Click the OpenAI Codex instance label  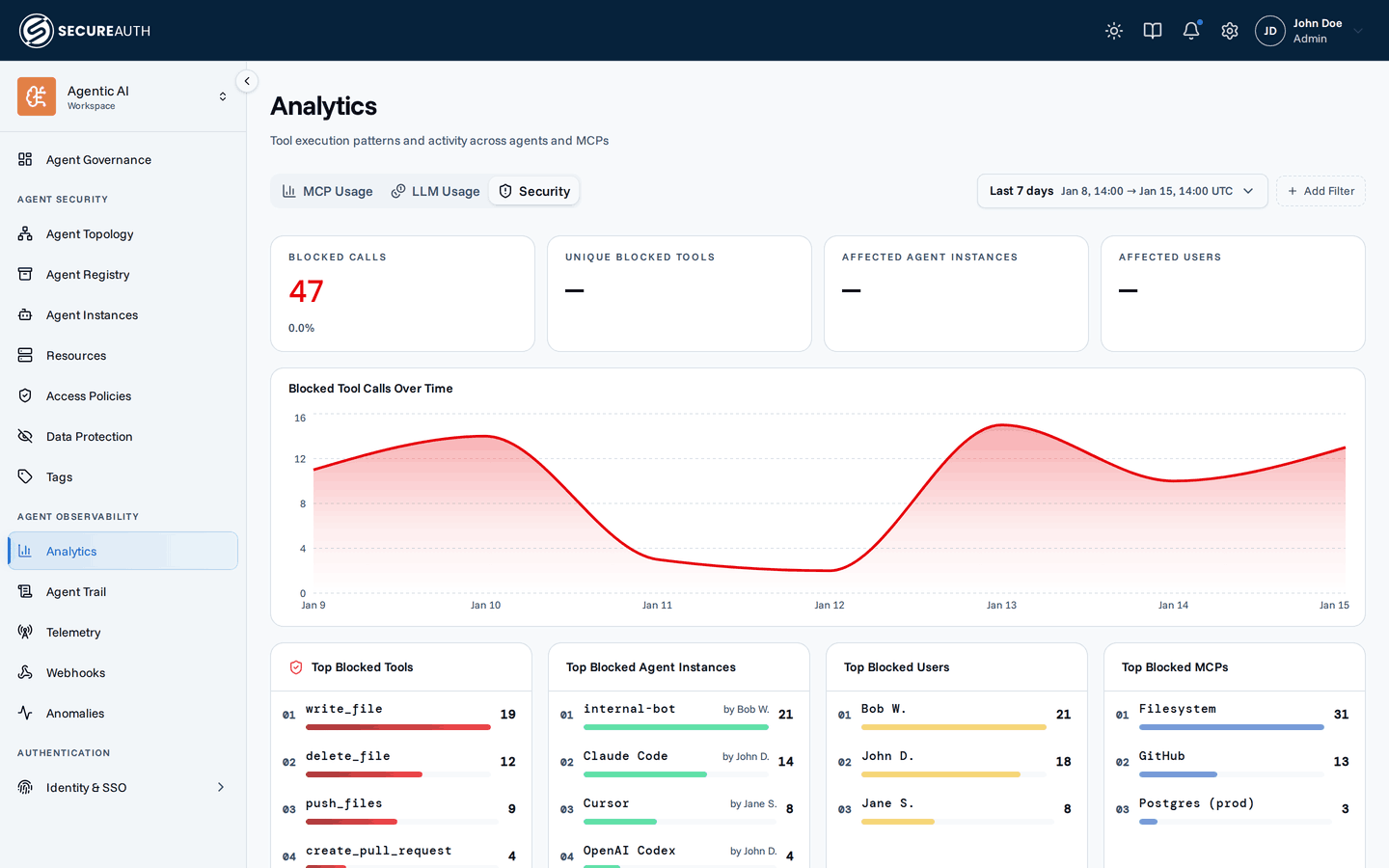[x=629, y=851]
